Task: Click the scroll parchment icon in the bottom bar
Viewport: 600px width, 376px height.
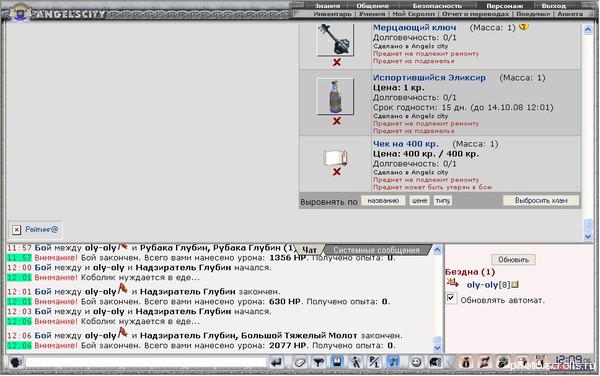Action: 484,362
